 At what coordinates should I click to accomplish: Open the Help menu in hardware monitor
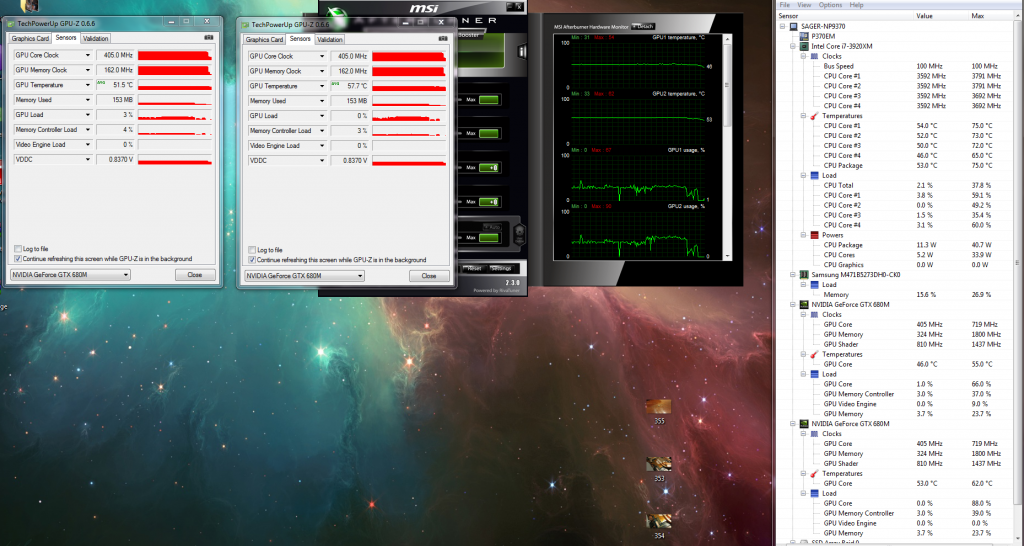856,5
